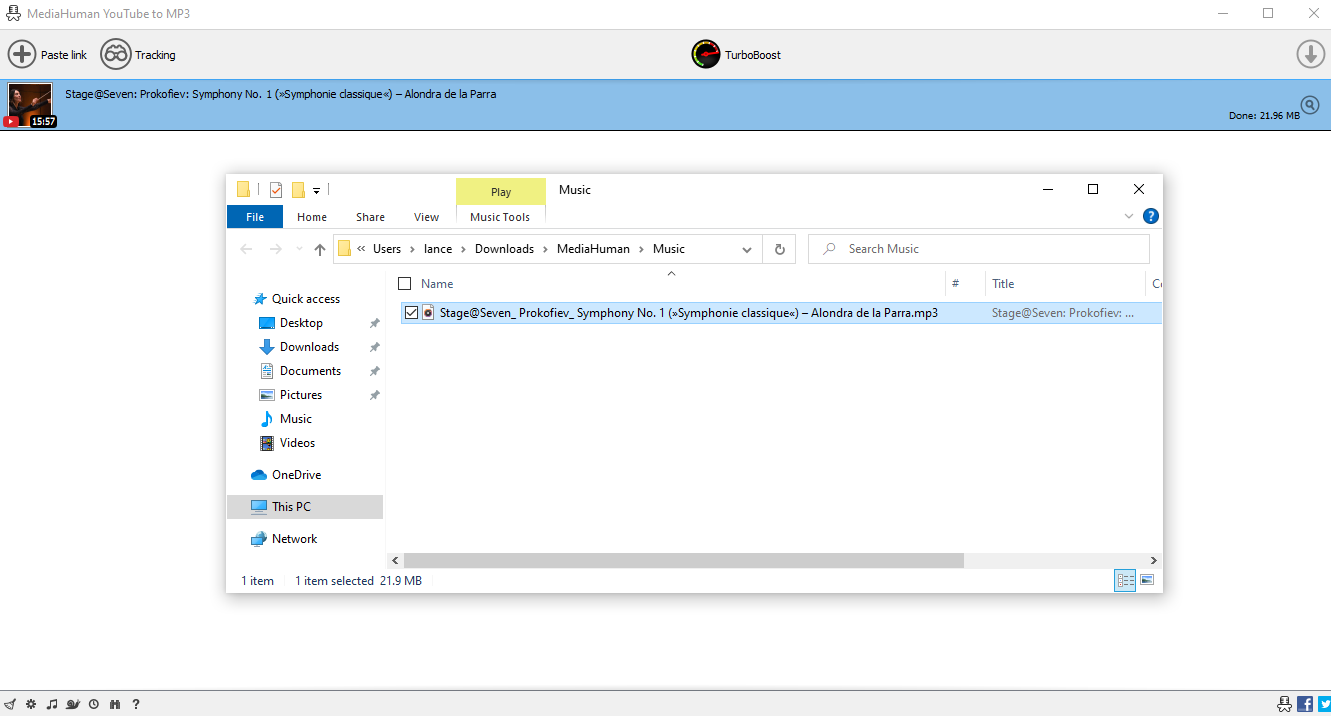This screenshot has width=1331, height=716.
Task: Click New folder icon in Explorer title bar
Action: (298, 190)
